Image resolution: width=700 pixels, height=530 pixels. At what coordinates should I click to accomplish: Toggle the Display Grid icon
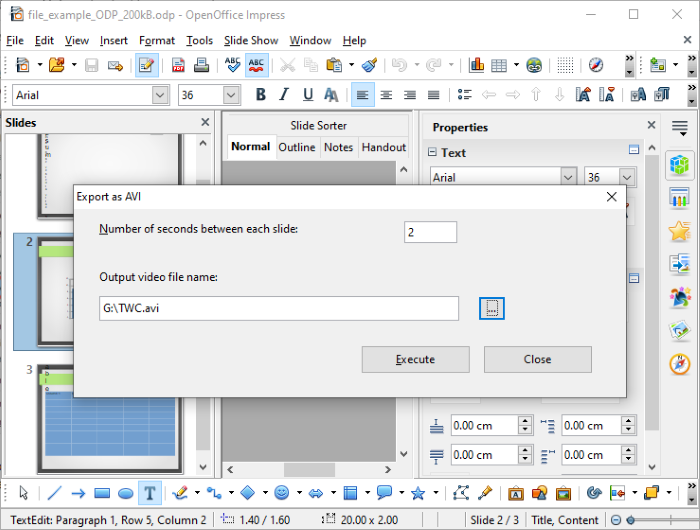coord(565,65)
